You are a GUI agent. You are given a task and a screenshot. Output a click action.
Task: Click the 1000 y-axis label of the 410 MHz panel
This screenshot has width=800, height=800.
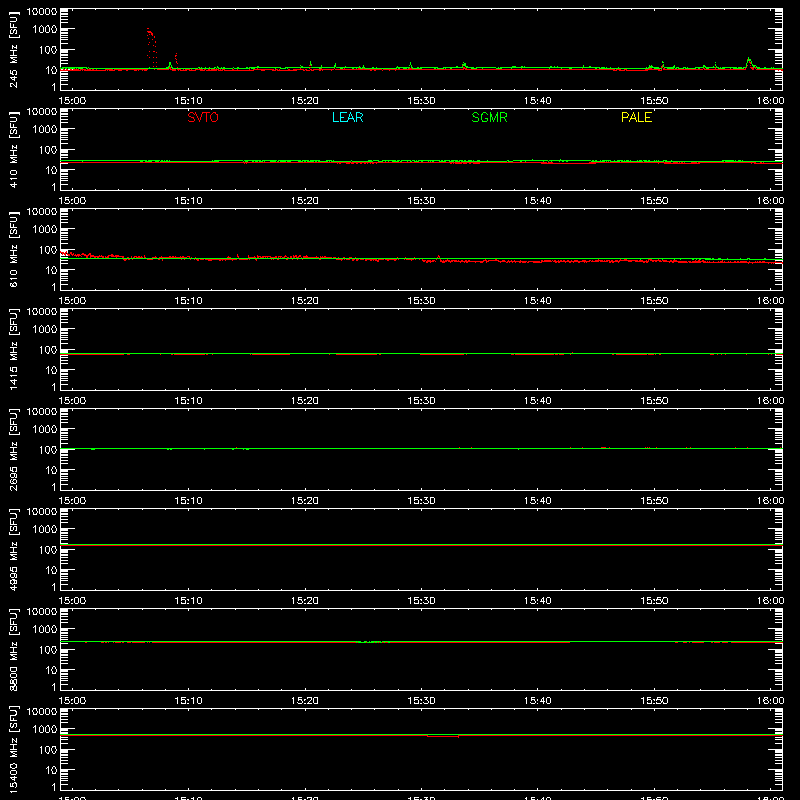pyautogui.click(x=45, y=130)
